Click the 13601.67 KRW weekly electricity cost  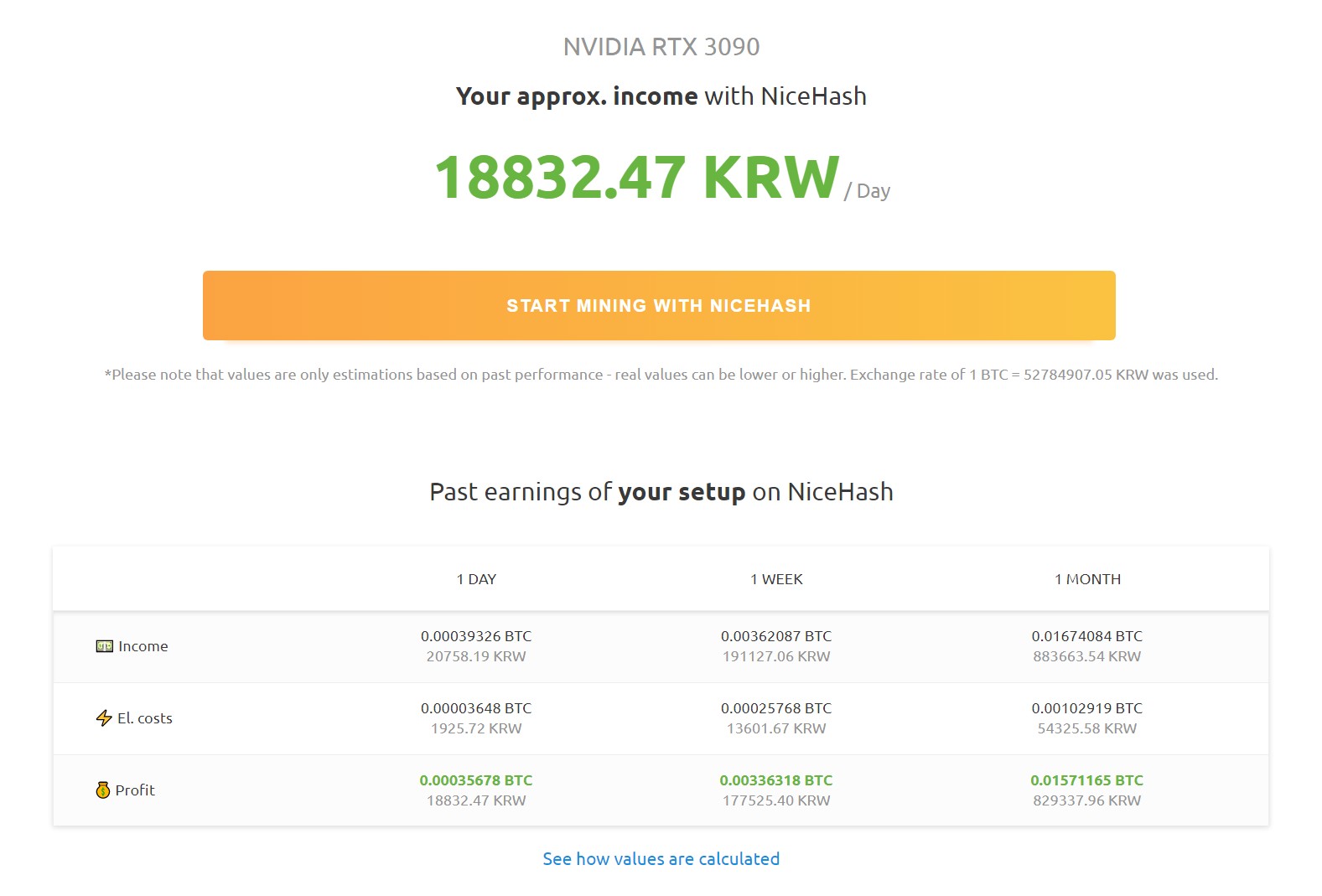[776, 728]
